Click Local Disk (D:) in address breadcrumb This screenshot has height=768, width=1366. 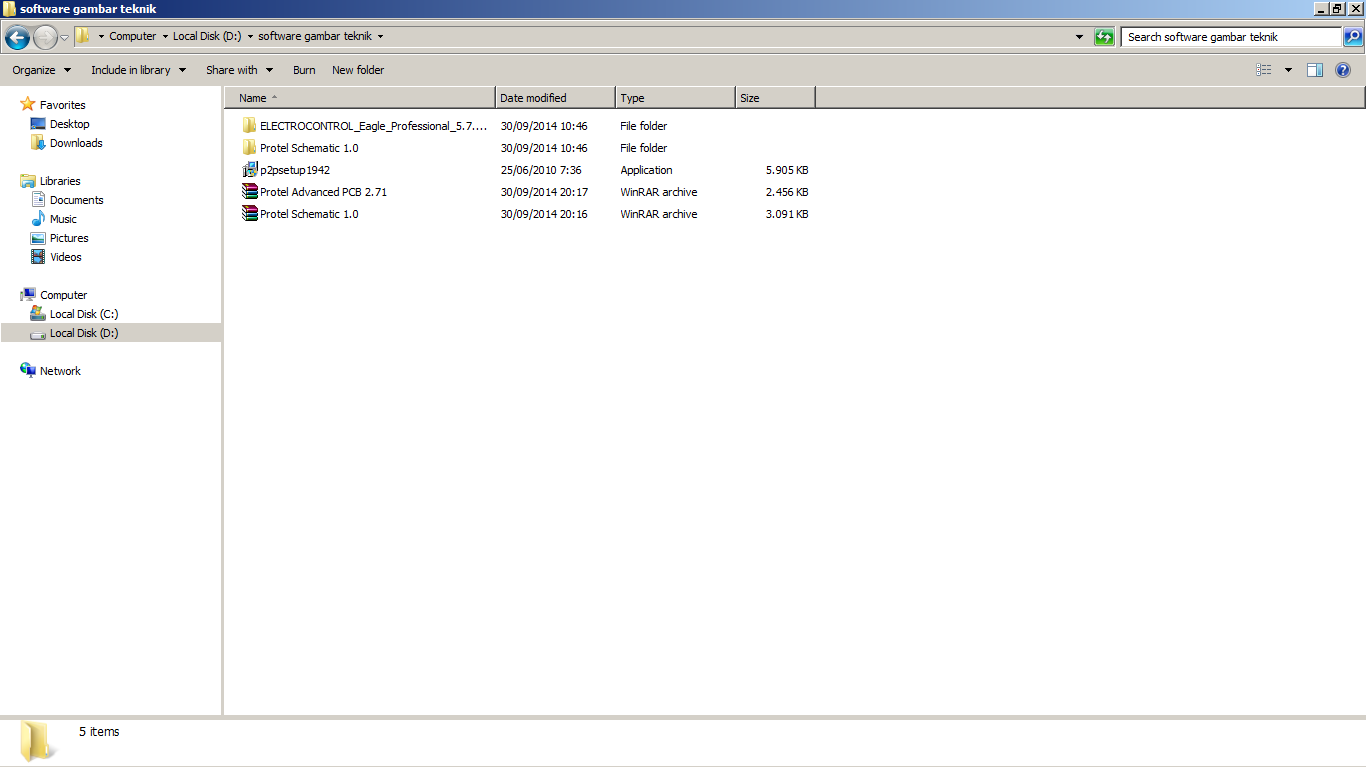pyautogui.click(x=207, y=36)
